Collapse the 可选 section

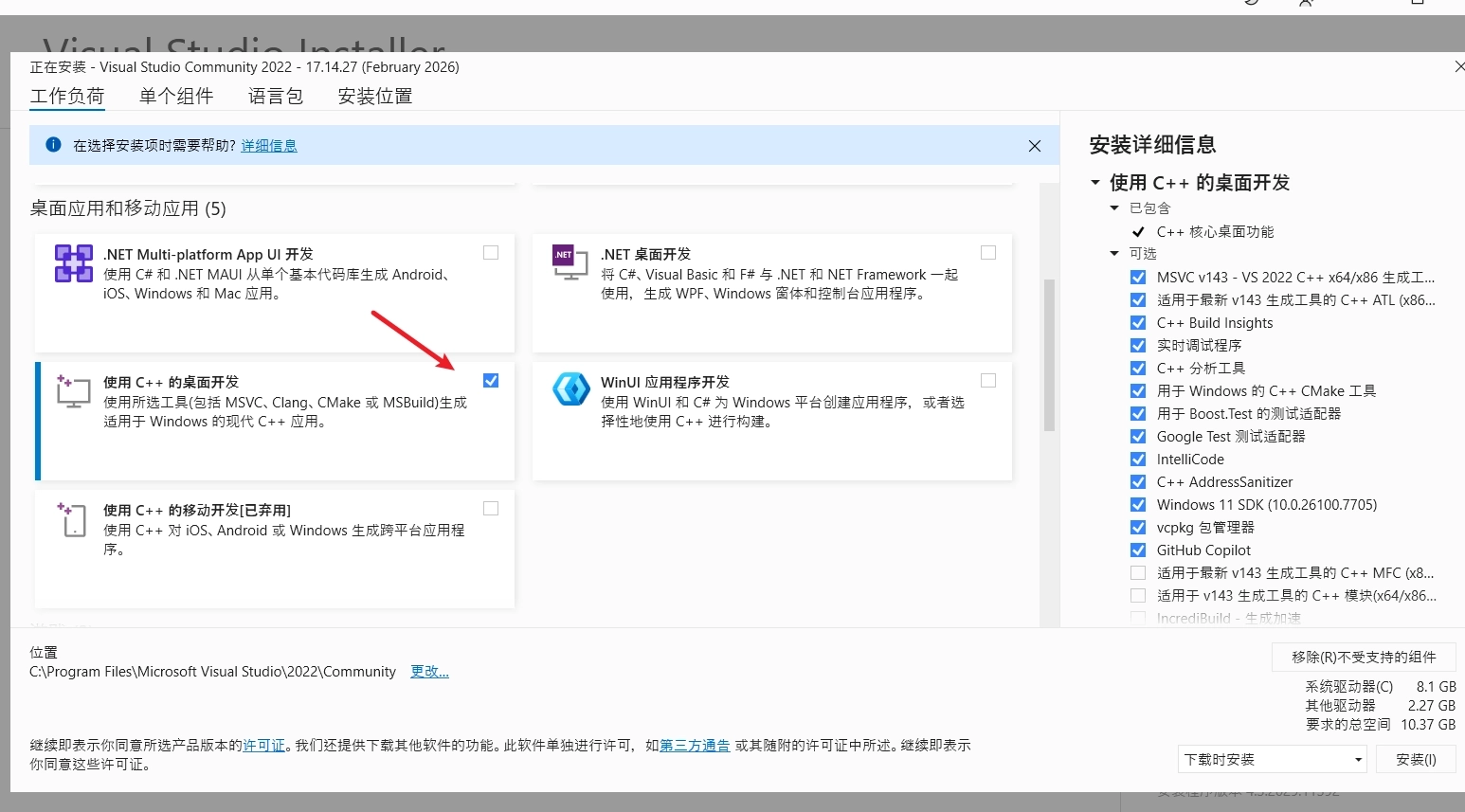click(x=1114, y=253)
